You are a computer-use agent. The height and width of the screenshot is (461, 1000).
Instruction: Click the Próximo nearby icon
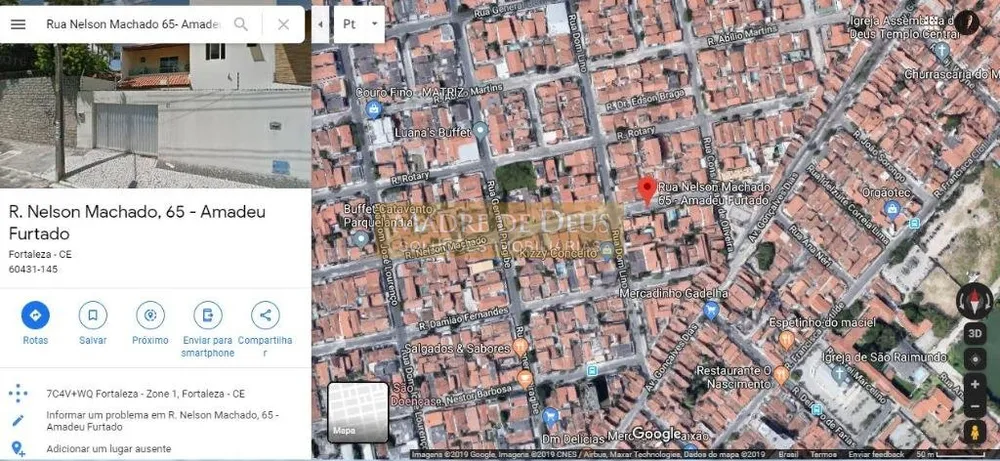(x=151, y=315)
